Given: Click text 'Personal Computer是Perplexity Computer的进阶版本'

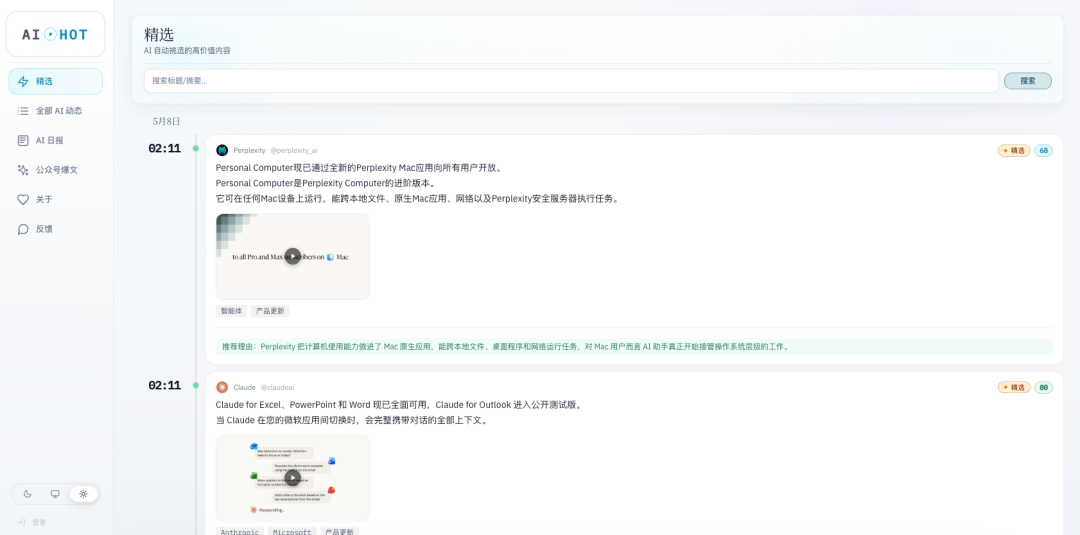Looking at the screenshot, I should (x=323, y=183).
